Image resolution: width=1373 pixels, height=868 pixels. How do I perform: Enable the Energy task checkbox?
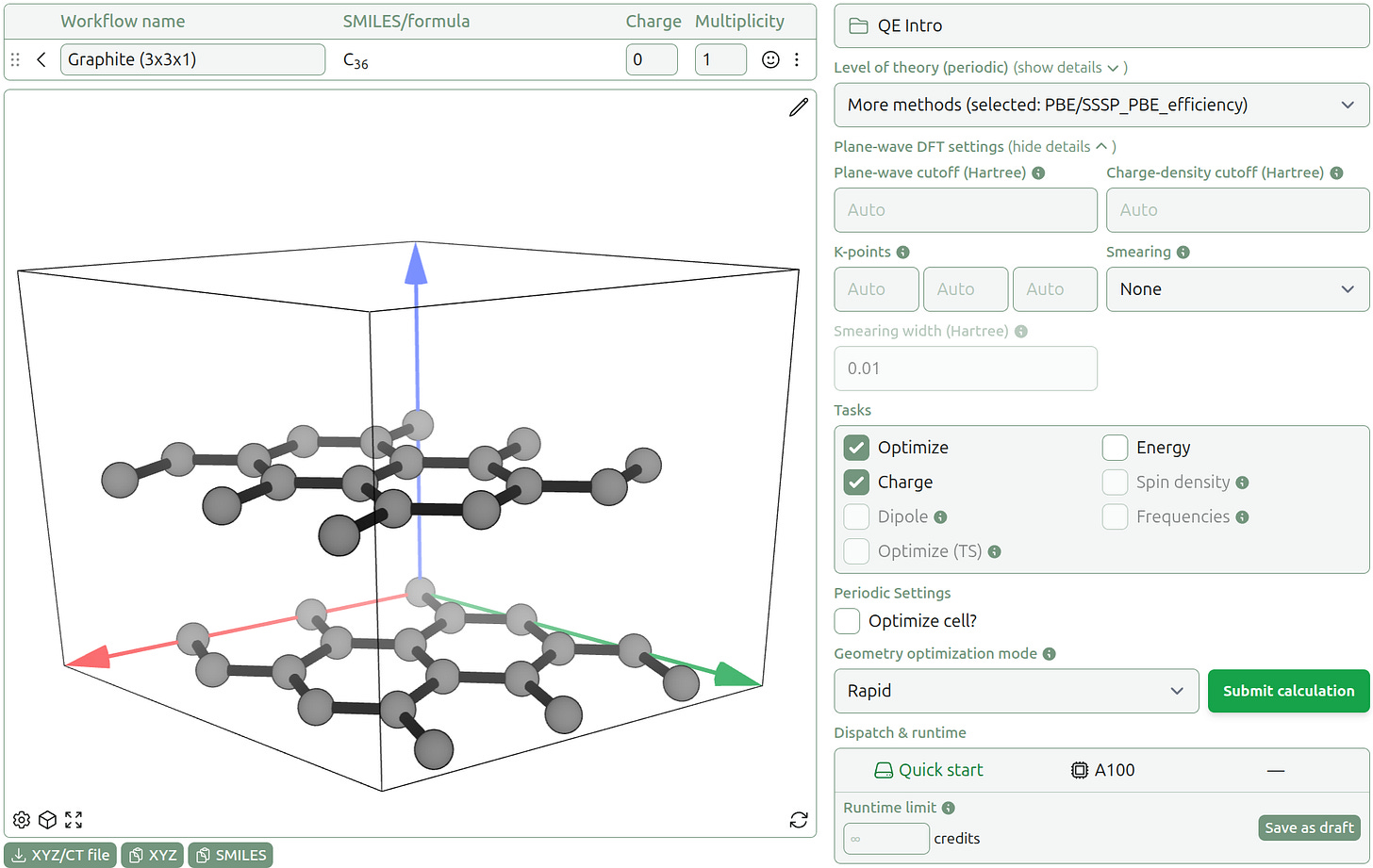pos(1115,448)
